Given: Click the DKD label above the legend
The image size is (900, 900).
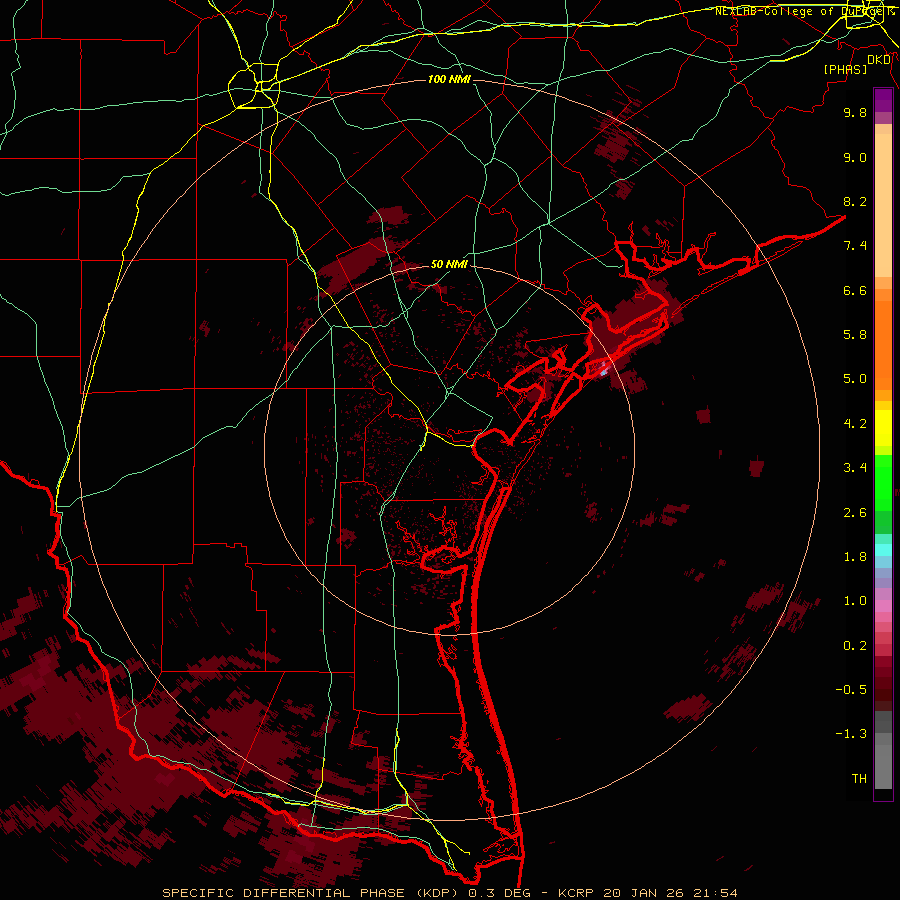Looking at the screenshot, I should tap(879, 59).
